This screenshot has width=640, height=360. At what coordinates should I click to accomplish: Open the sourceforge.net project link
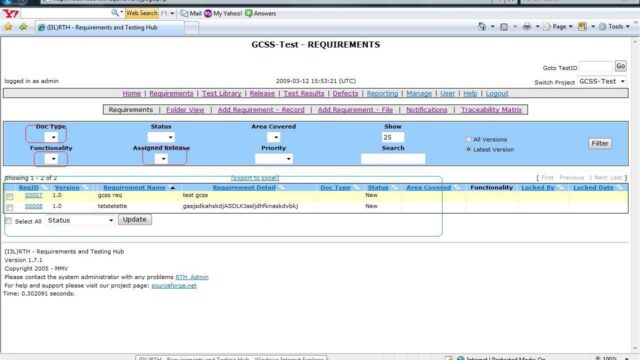click(x=174, y=286)
